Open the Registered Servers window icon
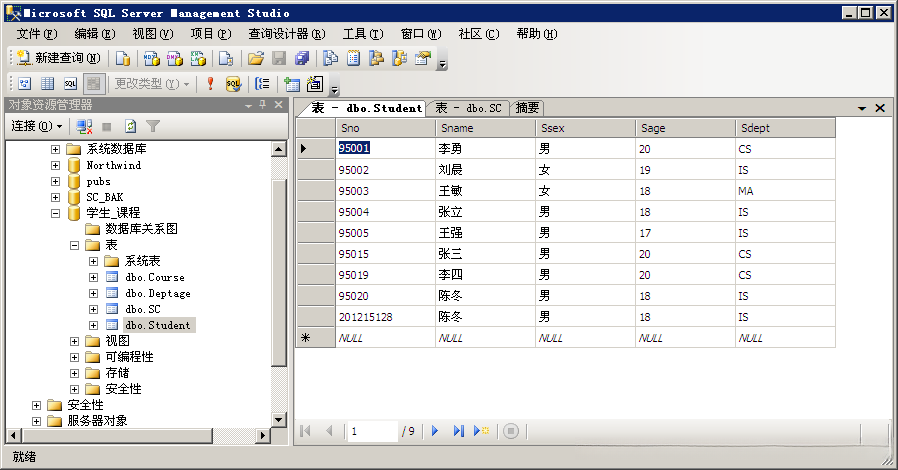 pos(330,58)
